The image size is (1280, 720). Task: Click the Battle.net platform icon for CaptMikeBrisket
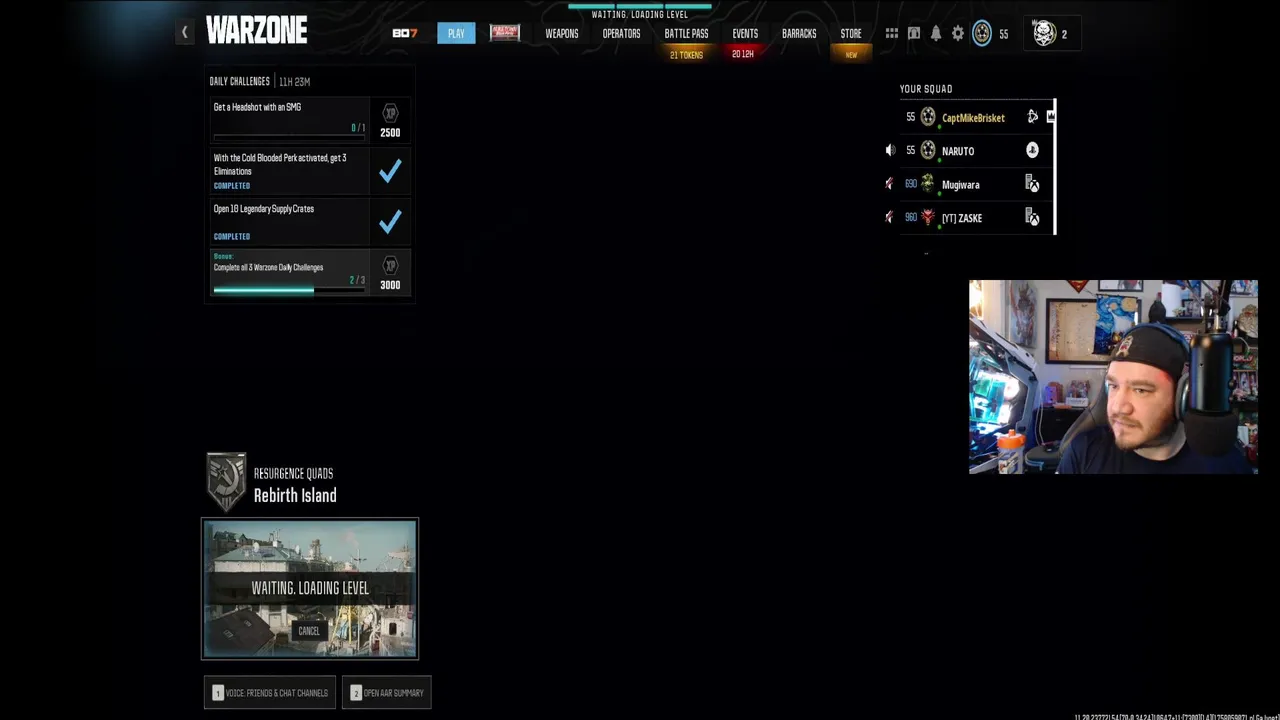(x=1033, y=117)
